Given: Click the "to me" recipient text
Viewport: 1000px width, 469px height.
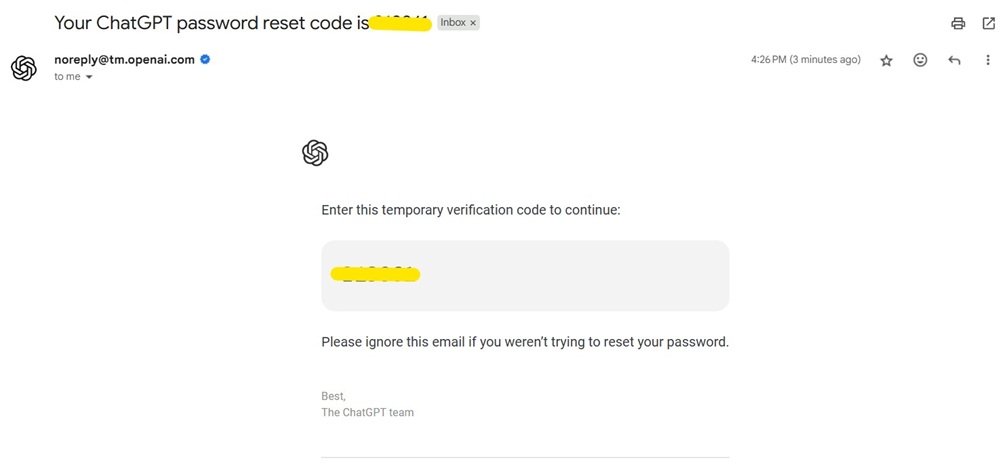Looking at the screenshot, I should (x=67, y=77).
